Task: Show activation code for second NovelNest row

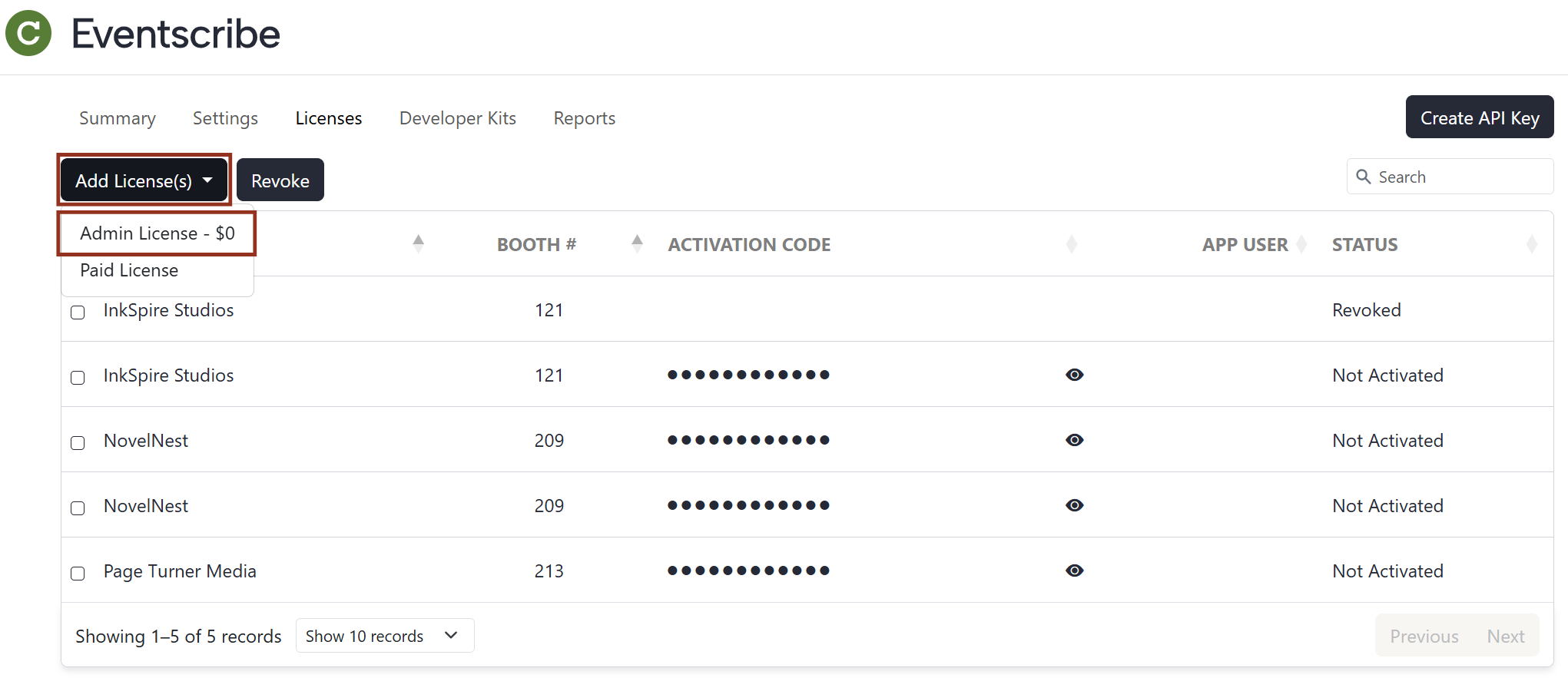Action: (x=1075, y=505)
